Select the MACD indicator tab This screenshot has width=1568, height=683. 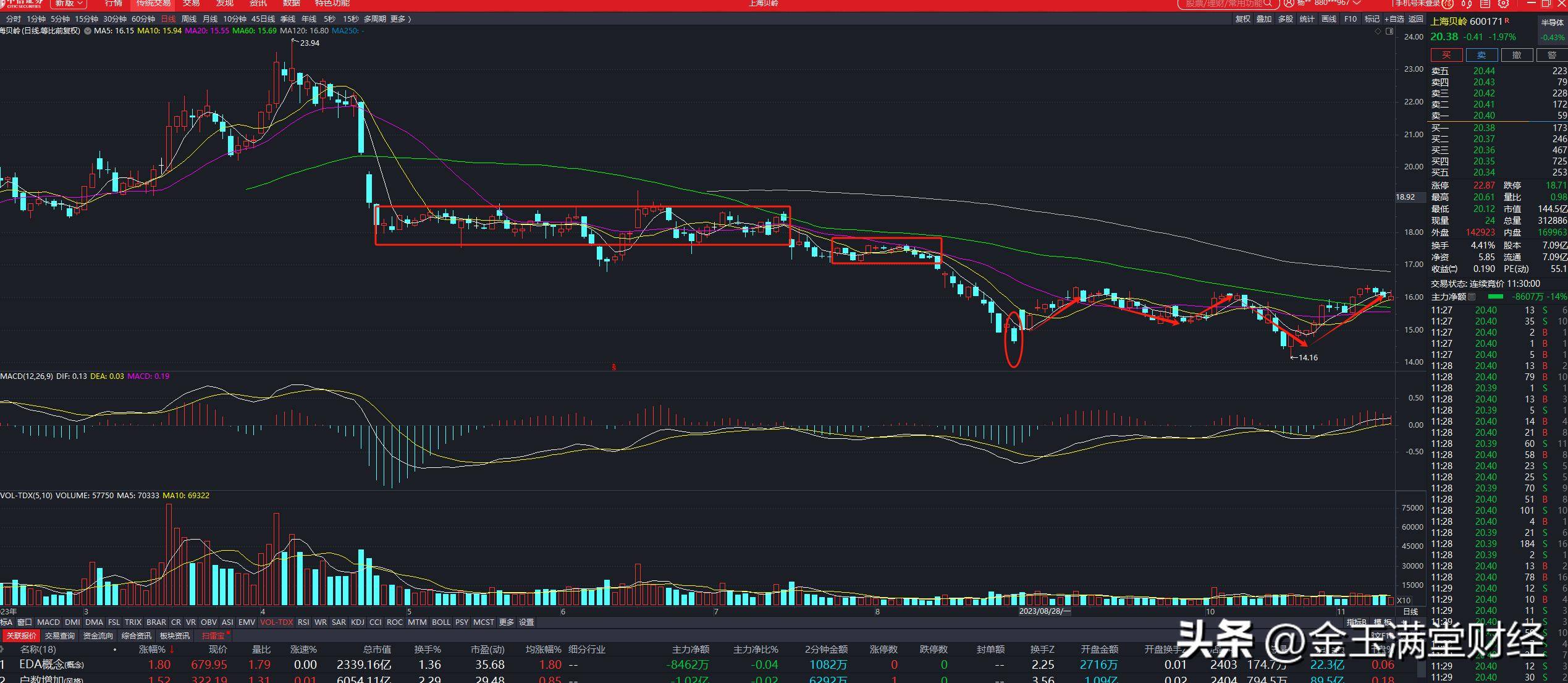point(48,622)
